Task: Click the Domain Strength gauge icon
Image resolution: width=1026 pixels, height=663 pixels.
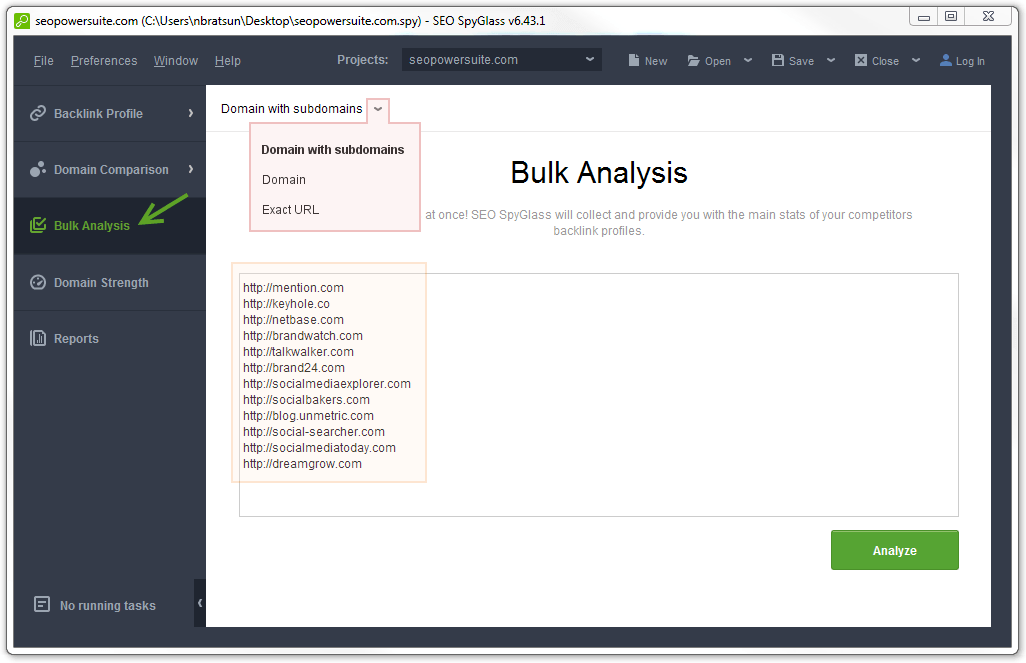Action: coord(38,282)
